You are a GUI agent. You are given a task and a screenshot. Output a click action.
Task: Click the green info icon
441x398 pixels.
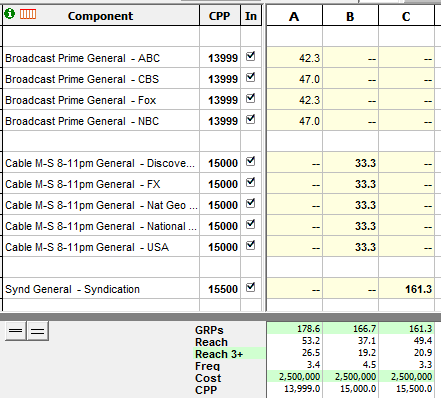tap(9, 14)
